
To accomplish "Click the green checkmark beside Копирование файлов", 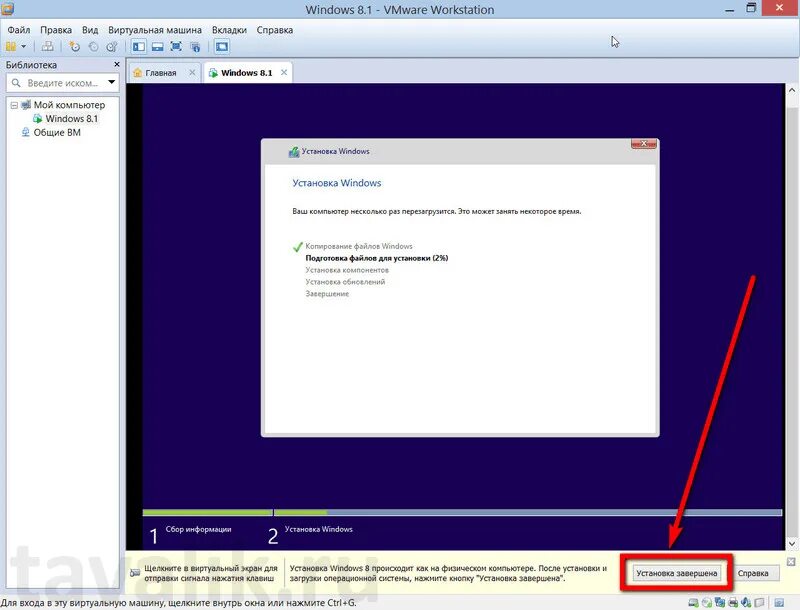I will [297, 247].
